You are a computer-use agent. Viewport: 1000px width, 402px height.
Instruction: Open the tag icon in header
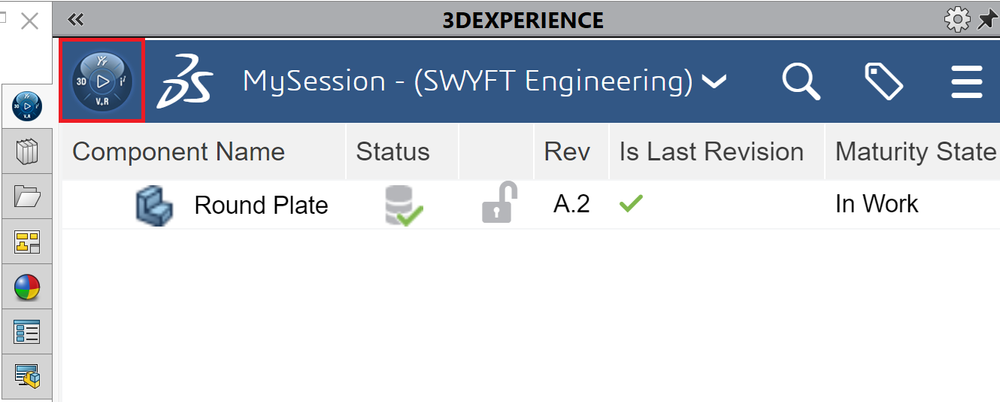tap(883, 81)
